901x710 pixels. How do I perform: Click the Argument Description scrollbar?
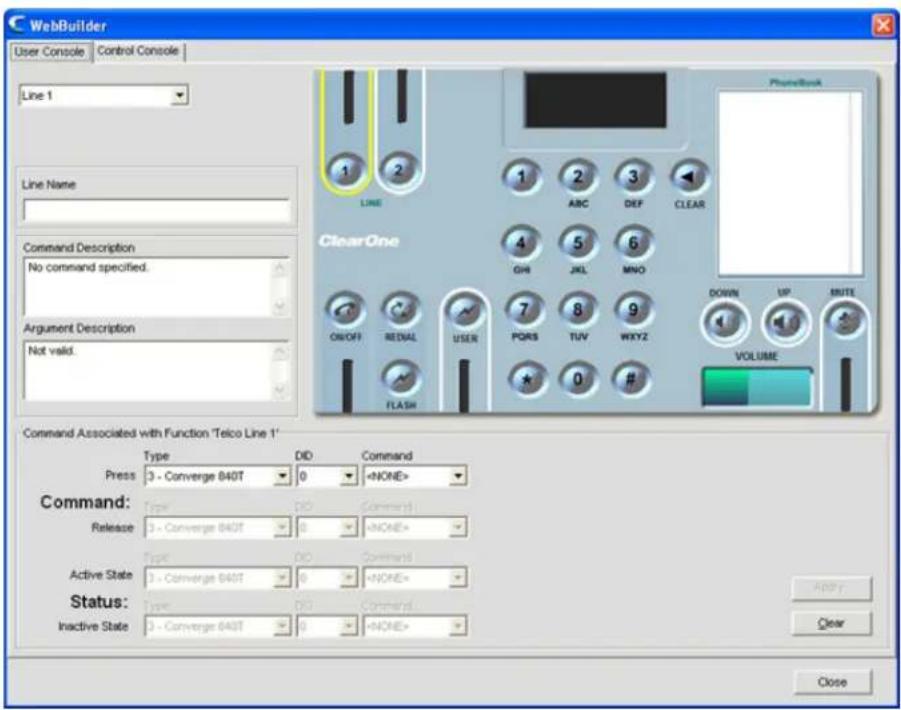pyautogui.click(x=280, y=371)
